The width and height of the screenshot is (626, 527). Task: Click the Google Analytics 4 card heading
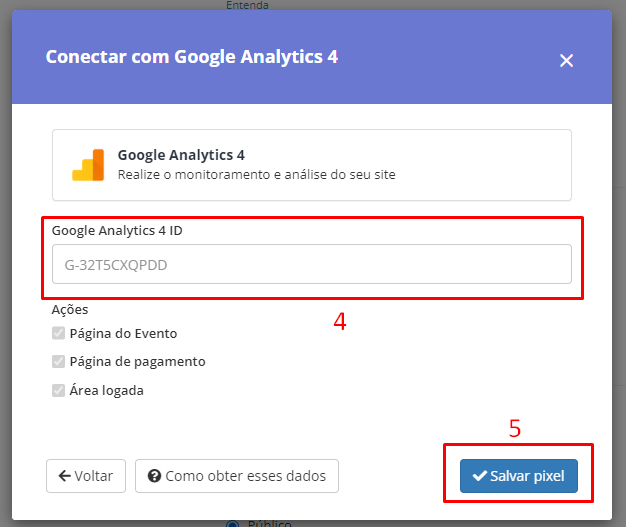coord(181,155)
